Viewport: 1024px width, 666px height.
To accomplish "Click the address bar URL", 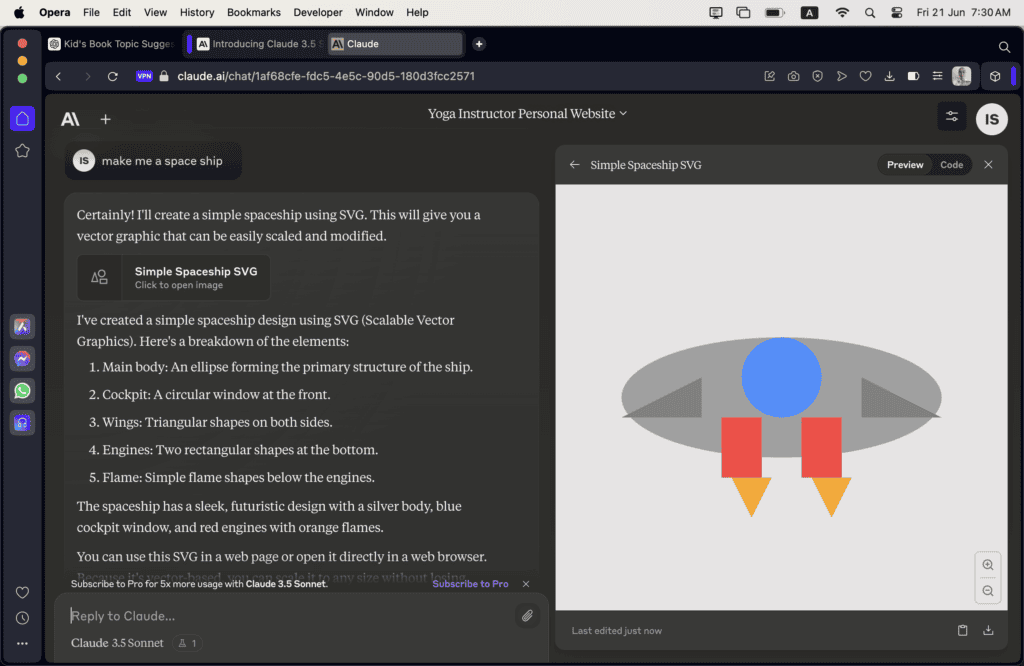I will [x=326, y=76].
